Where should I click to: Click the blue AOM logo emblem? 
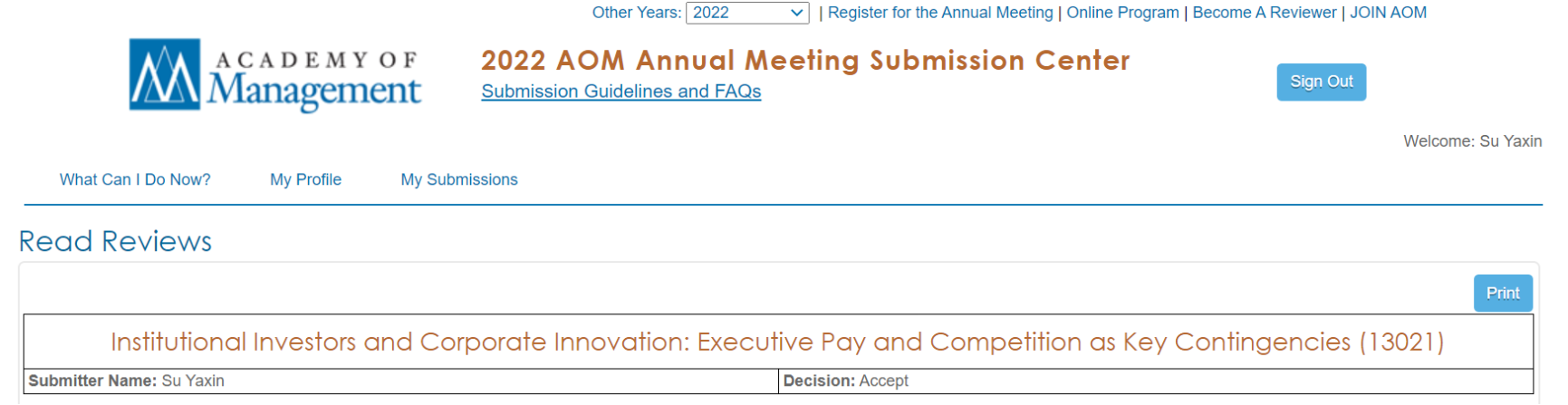[x=164, y=74]
